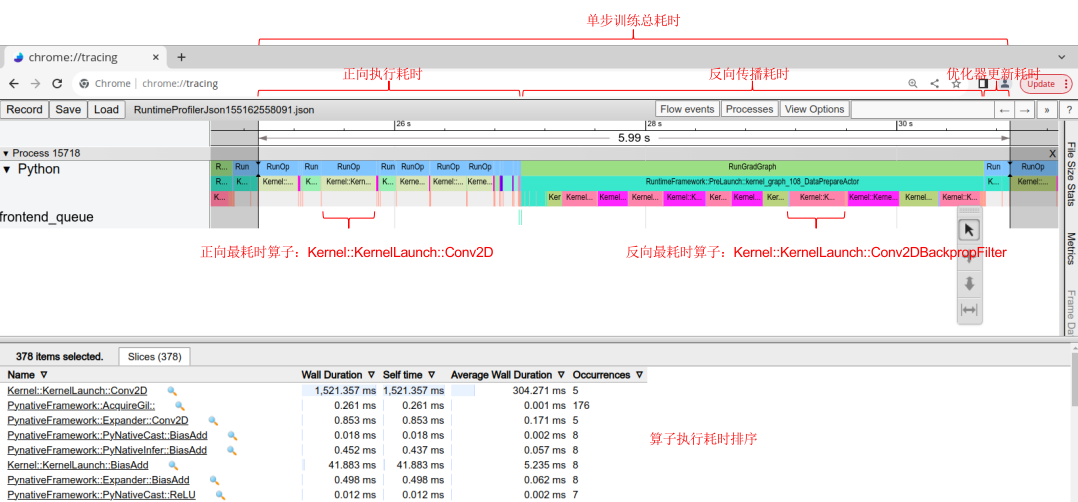Screen dimensions: 1078x502
Task: Close the Process 15718 track with X
Action: coord(1052,154)
